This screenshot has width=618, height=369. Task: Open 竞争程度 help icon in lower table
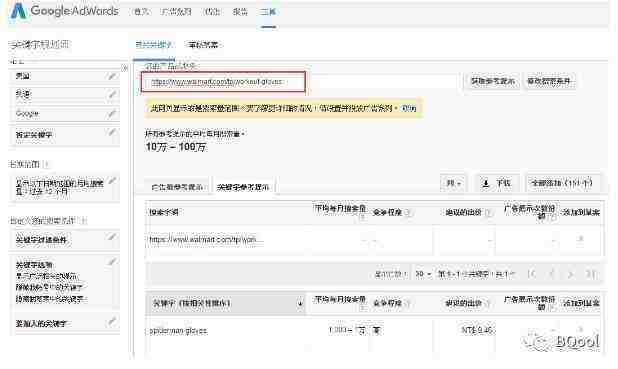[408, 304]
